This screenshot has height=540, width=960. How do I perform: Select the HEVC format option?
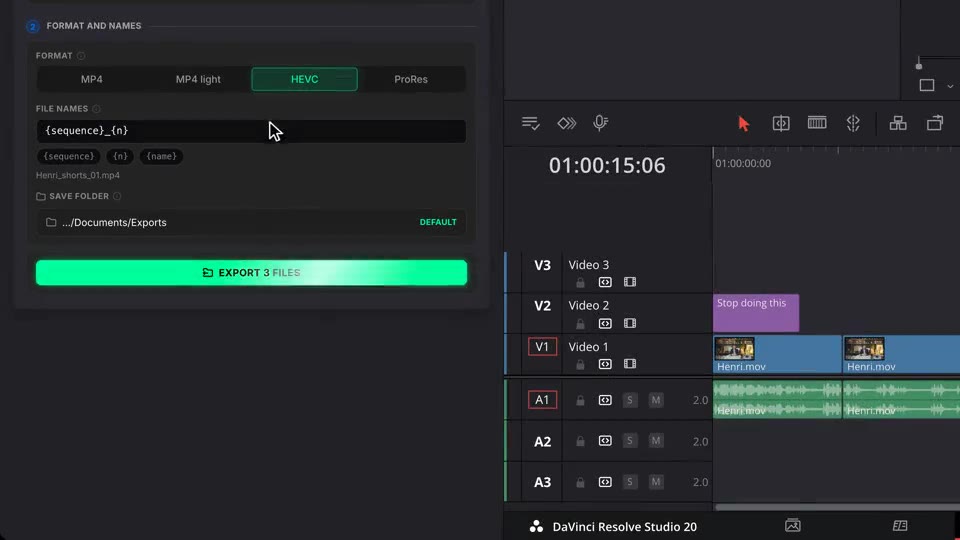point(304,80)
